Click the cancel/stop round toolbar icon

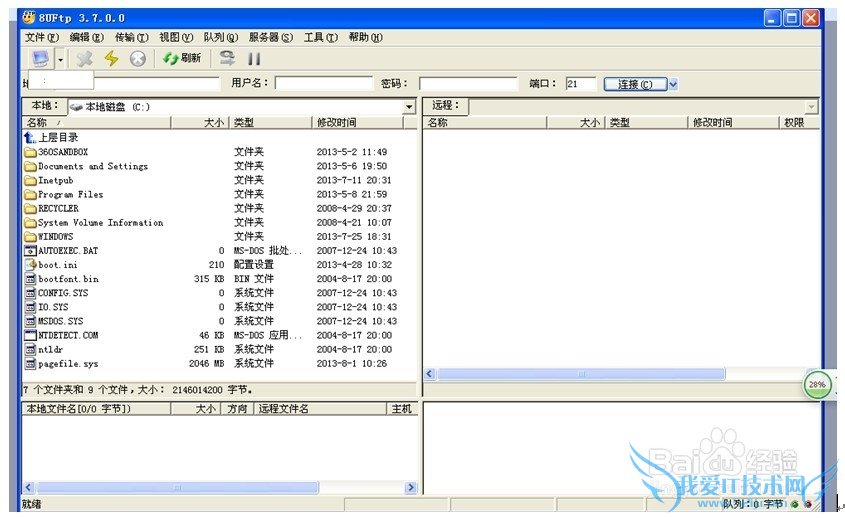point(138,58)
